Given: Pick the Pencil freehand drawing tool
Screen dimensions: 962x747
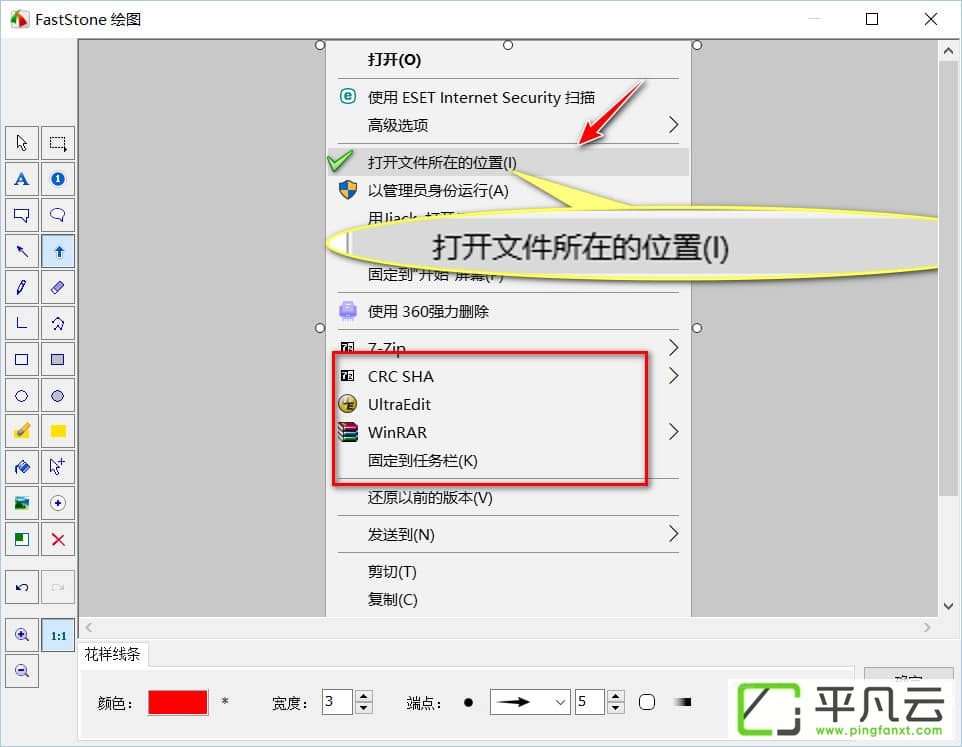Looking at the screenshot, I should coord(21,288).
